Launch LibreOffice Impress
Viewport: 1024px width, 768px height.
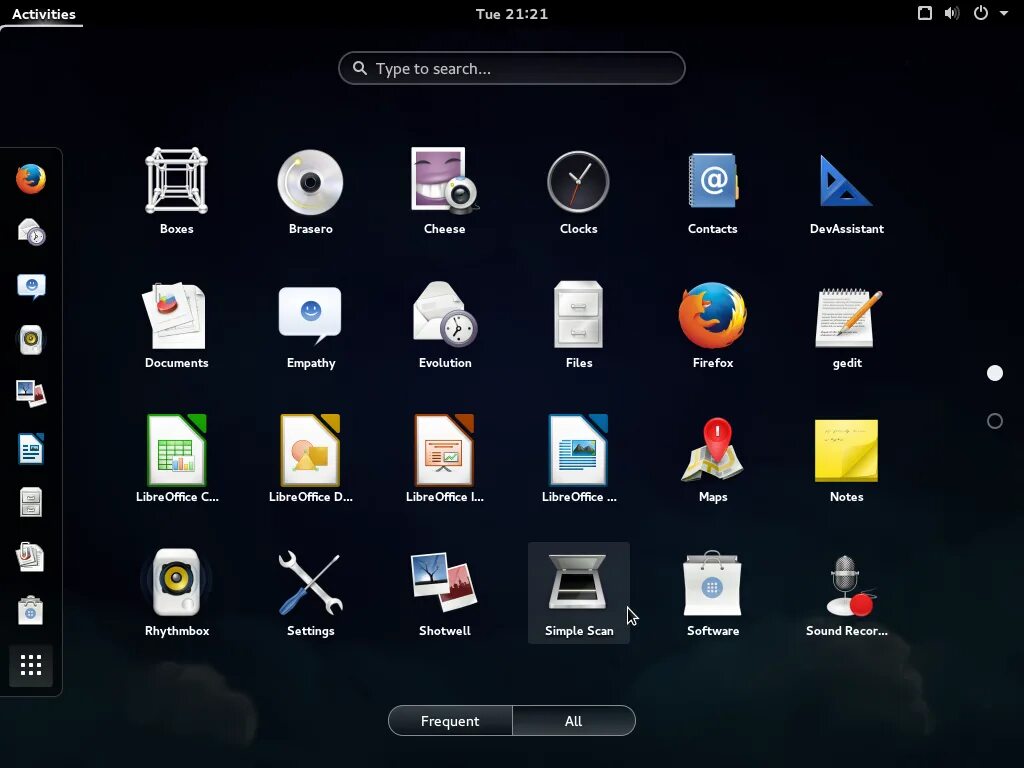tap(444, 458)
